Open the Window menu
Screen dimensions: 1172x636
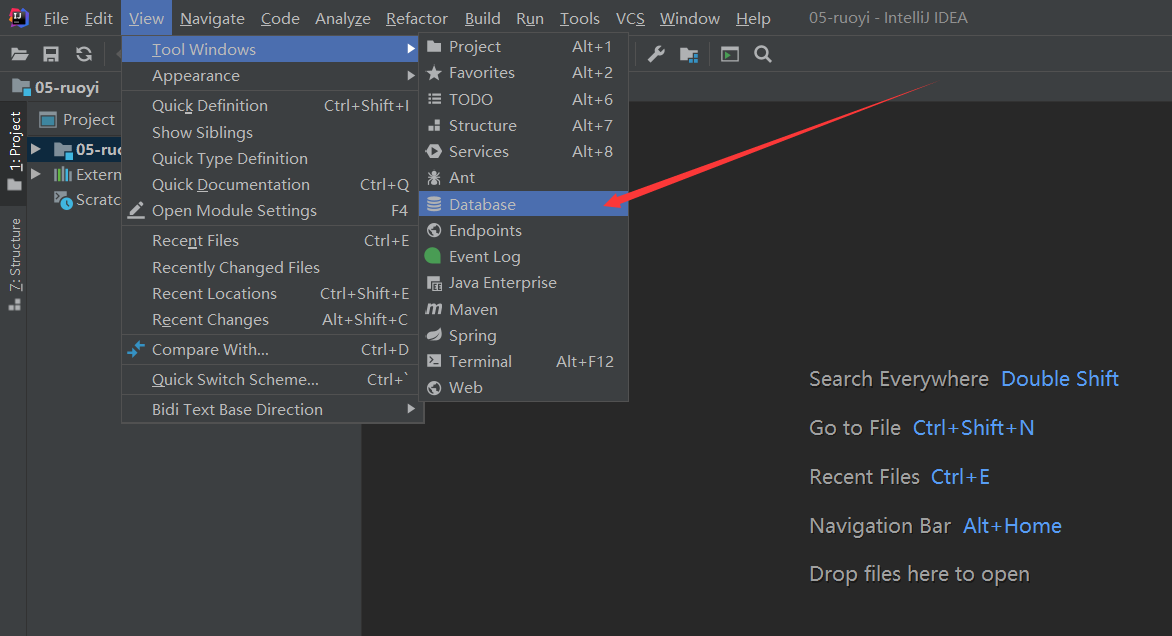(690, 18)
